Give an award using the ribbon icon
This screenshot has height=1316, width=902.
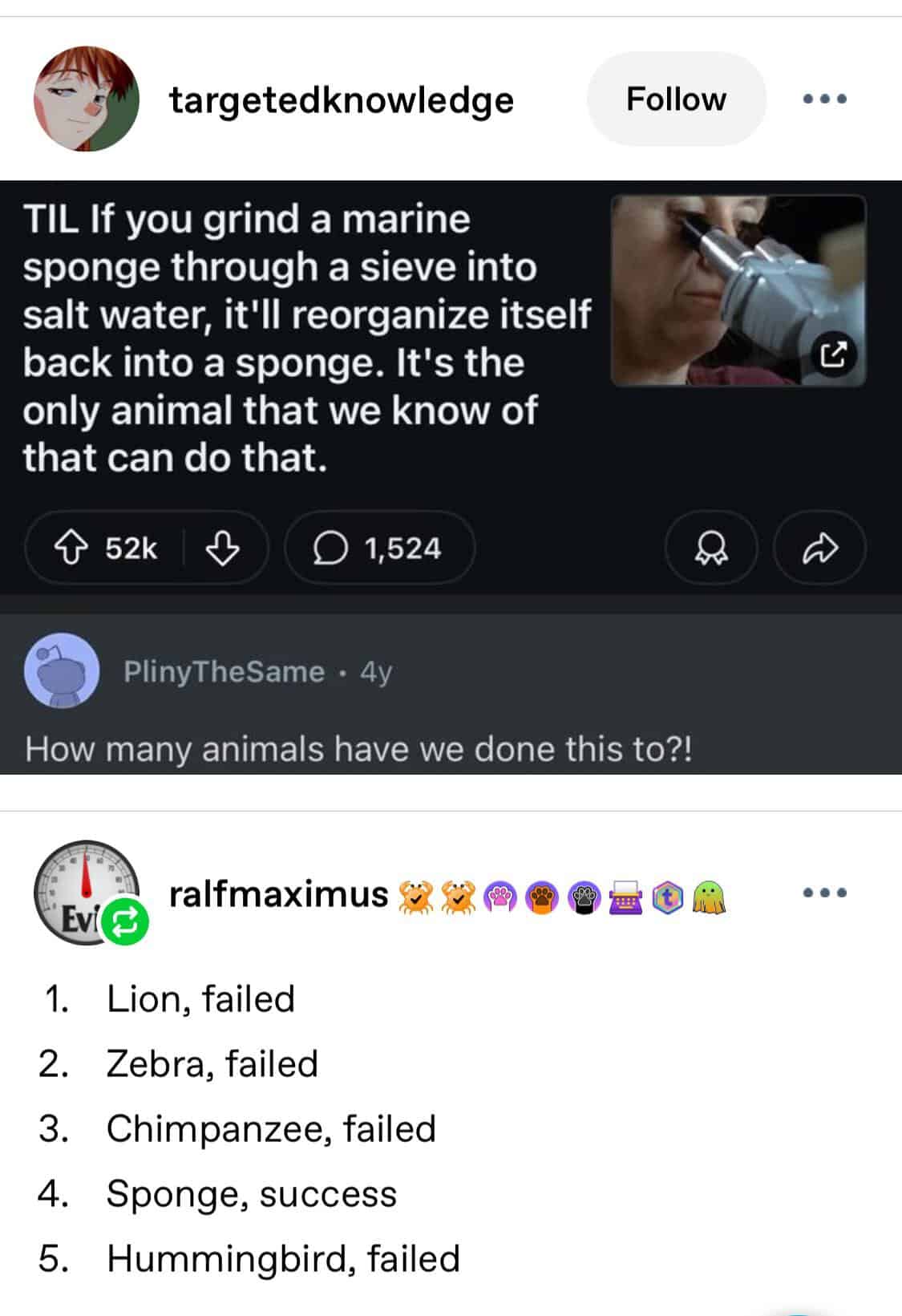(x=710, y=548)
